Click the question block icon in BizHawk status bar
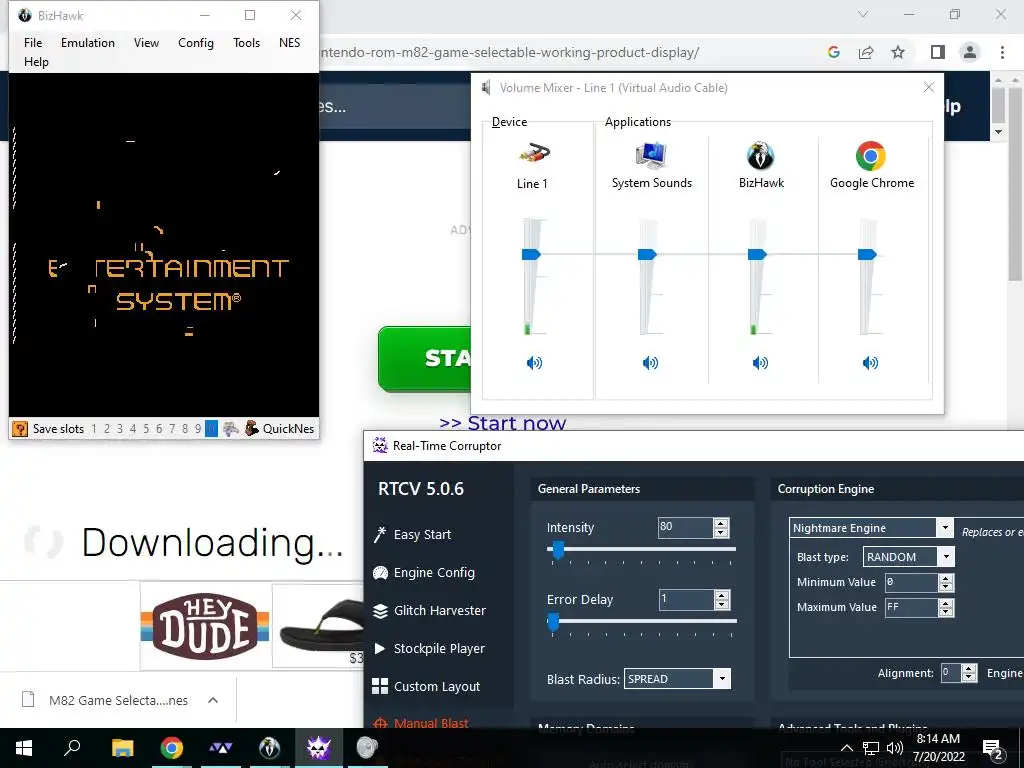 (x=20, y=428)
